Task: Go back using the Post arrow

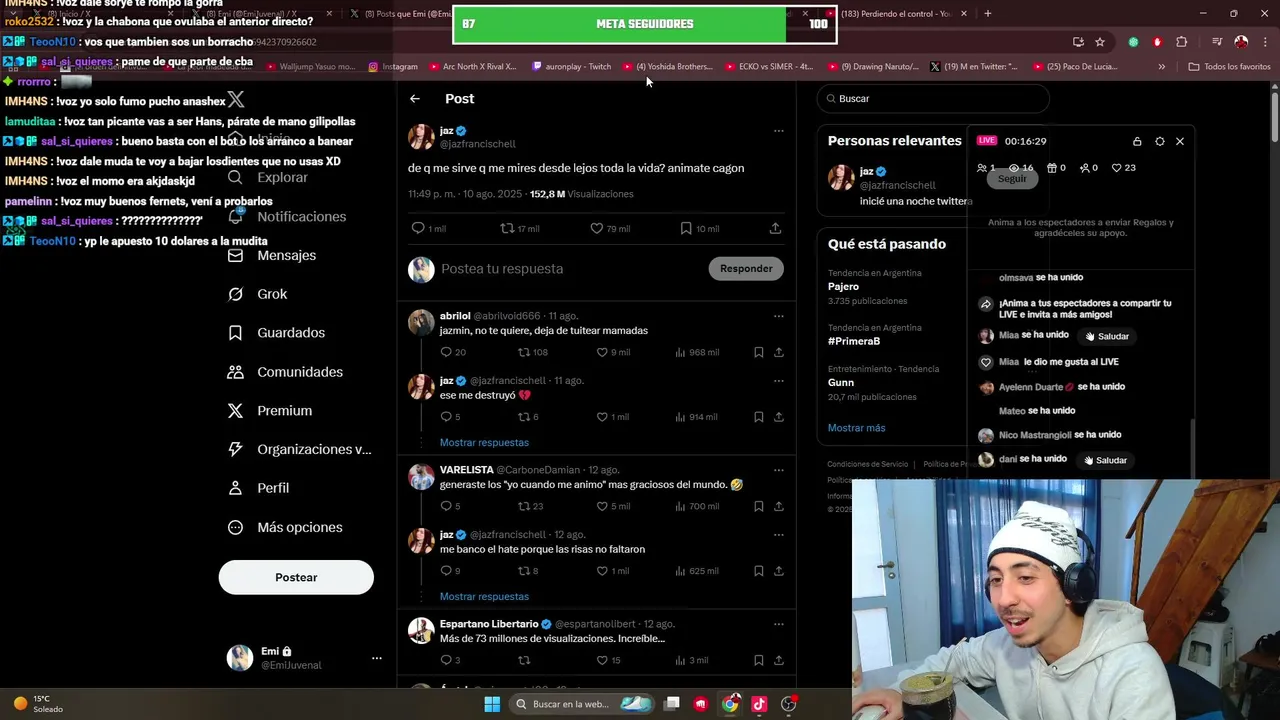Action: pyautogui.click(x=415, y=99)
